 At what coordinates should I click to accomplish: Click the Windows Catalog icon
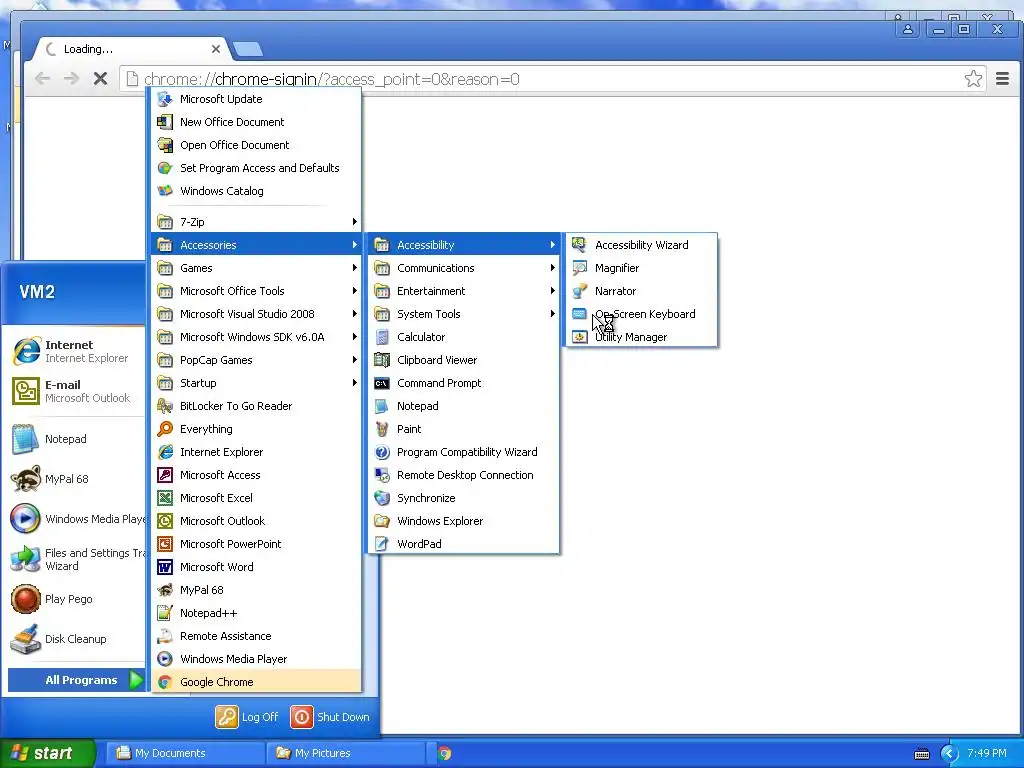[x=165, y=191]
